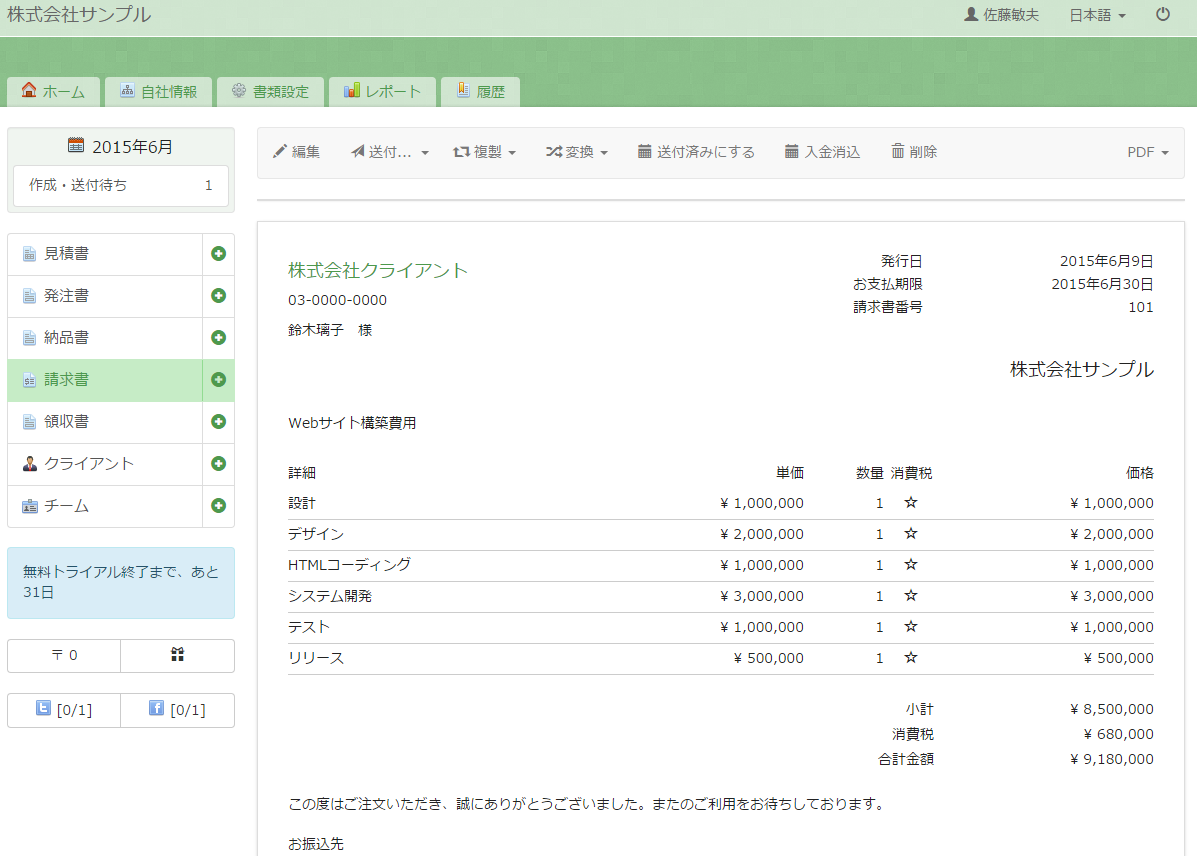Viewport: 1197px width, 856px height.
Task: Click リリース unit price ¥ 500,000
Action: tap(768, 658)
